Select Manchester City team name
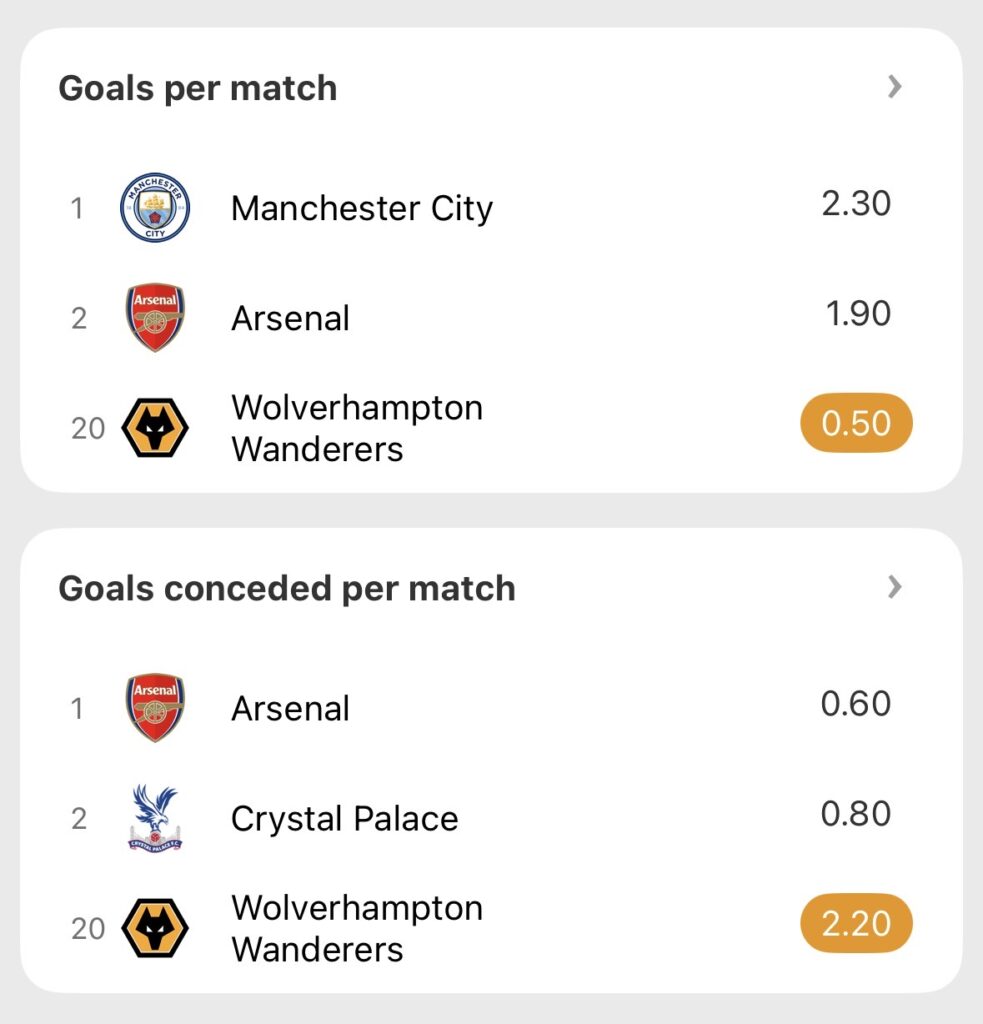This screenshot has height=1024, width=983. tap(362, 208)
